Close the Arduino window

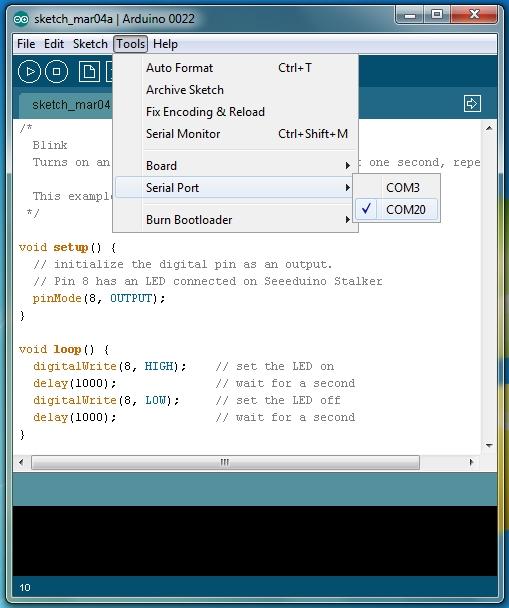pyautogui.click(x=474, y=15)
